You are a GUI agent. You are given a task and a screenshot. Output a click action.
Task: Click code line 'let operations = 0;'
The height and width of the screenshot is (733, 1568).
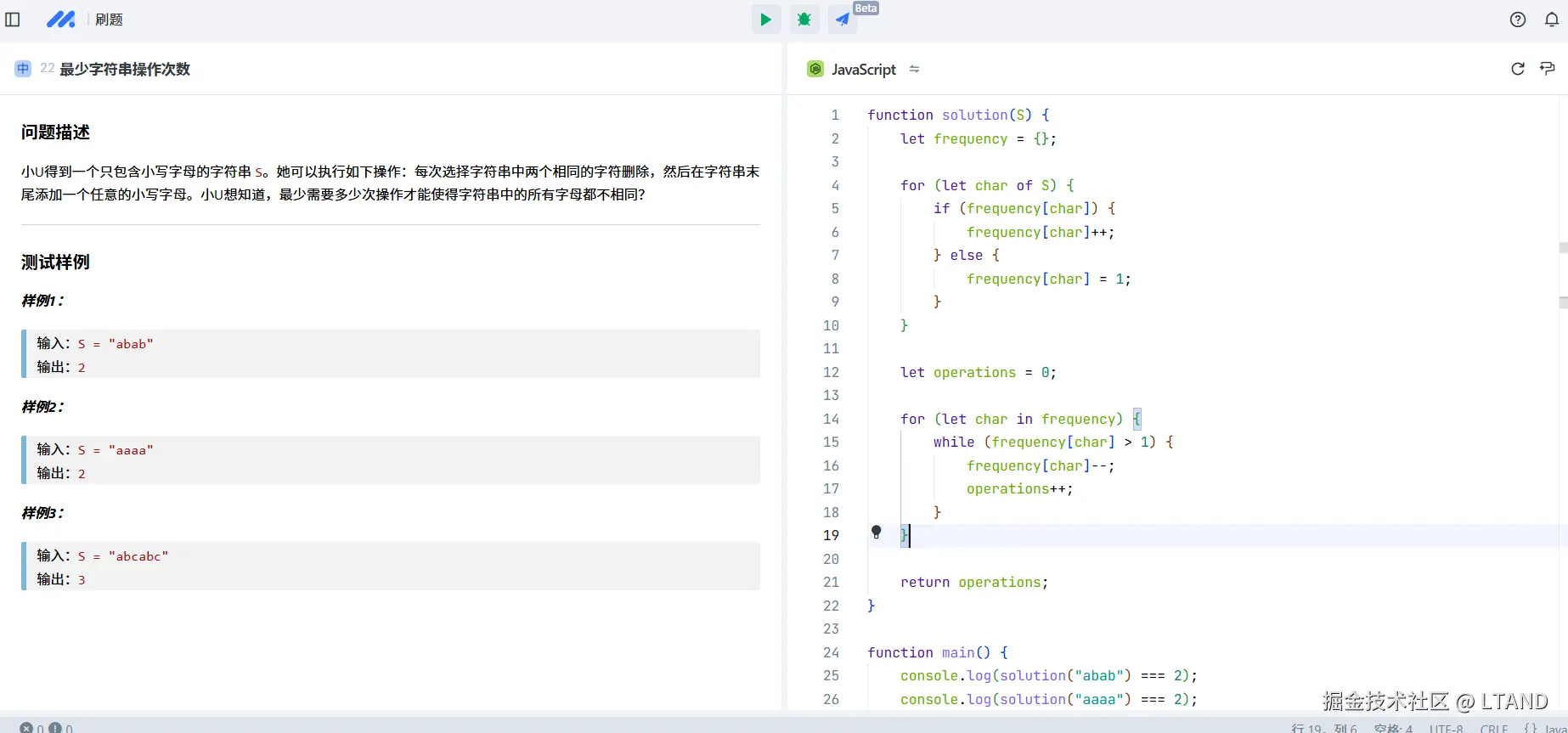pyautogui.click(x=979, y=372)
